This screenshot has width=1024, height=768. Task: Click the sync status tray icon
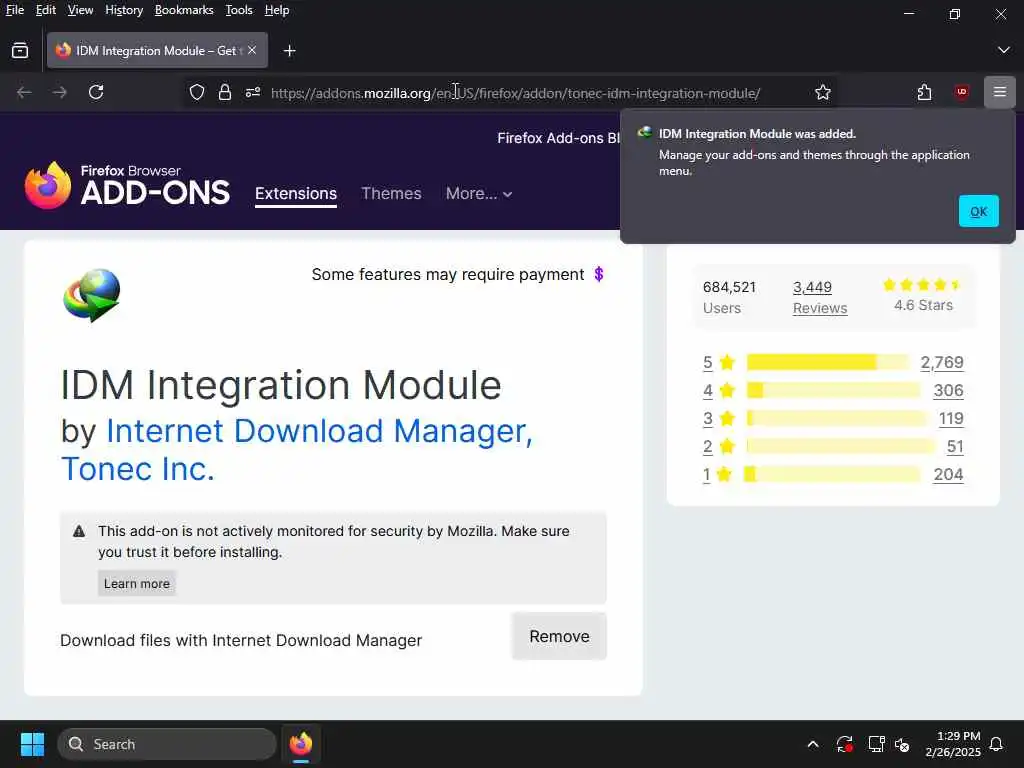coord(844,744)
